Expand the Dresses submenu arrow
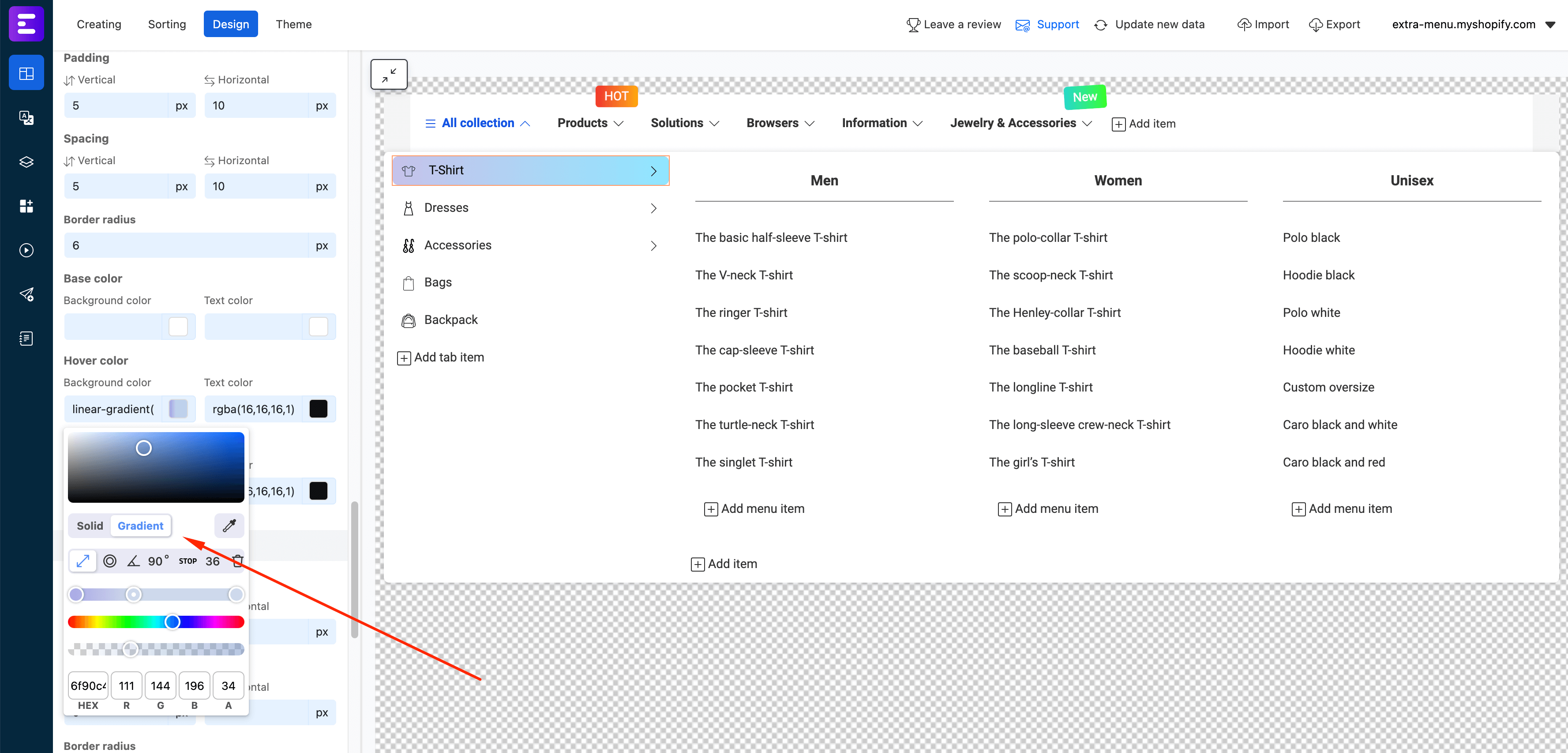Image resolution: width=1568 pixels, height=753 pixels. (654, 207)
